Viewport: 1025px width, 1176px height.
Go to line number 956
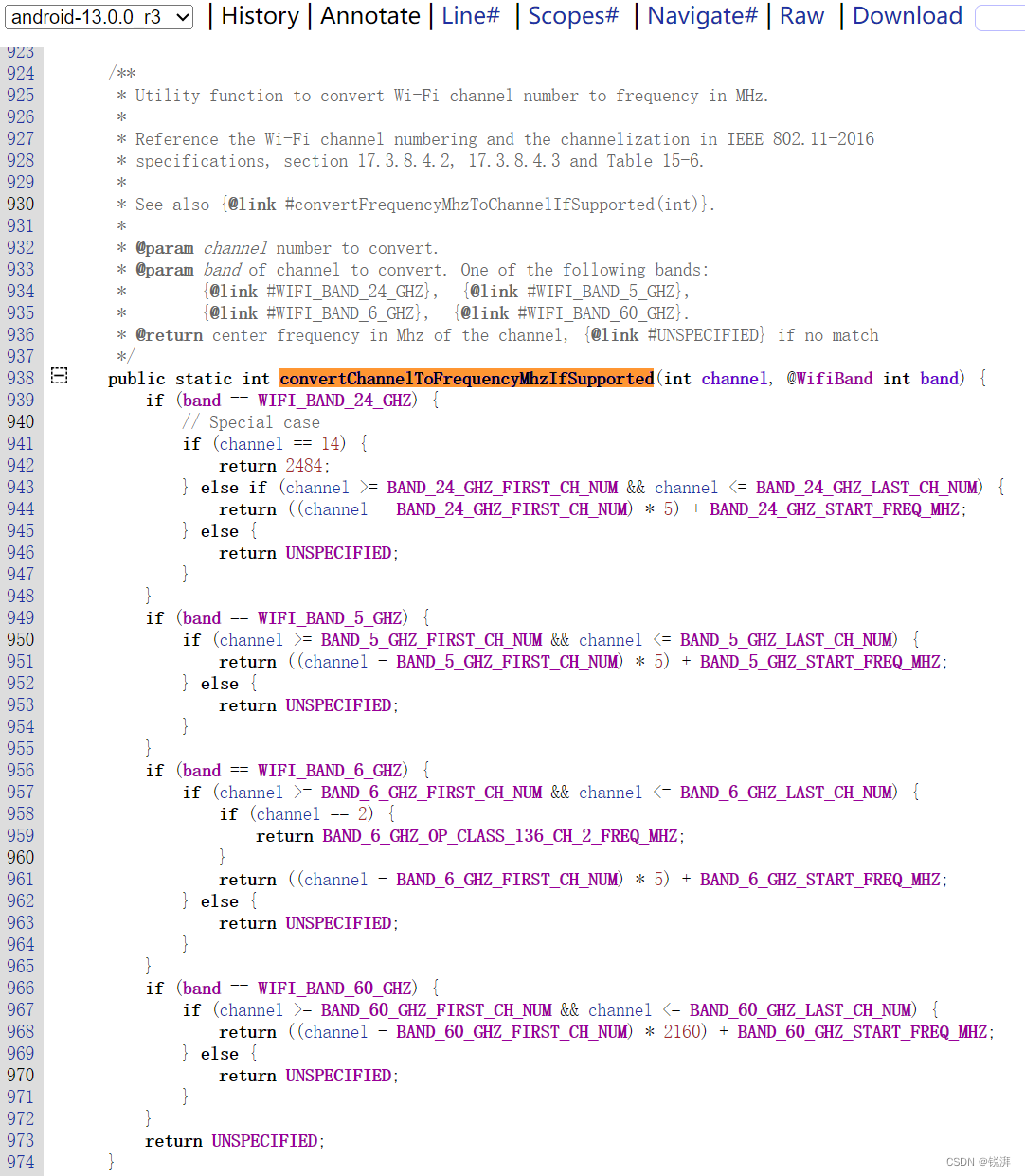click(x=20, y=771)
